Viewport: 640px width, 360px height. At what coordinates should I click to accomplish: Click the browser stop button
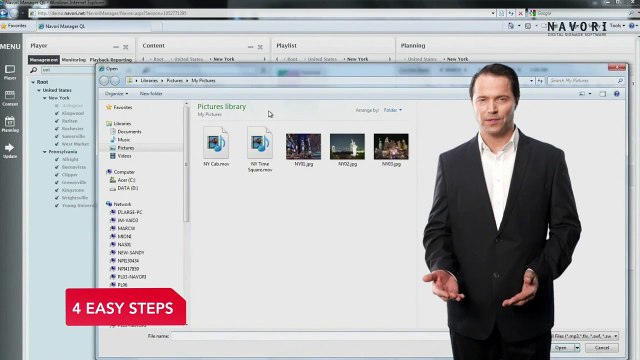(x=520, y=13)
